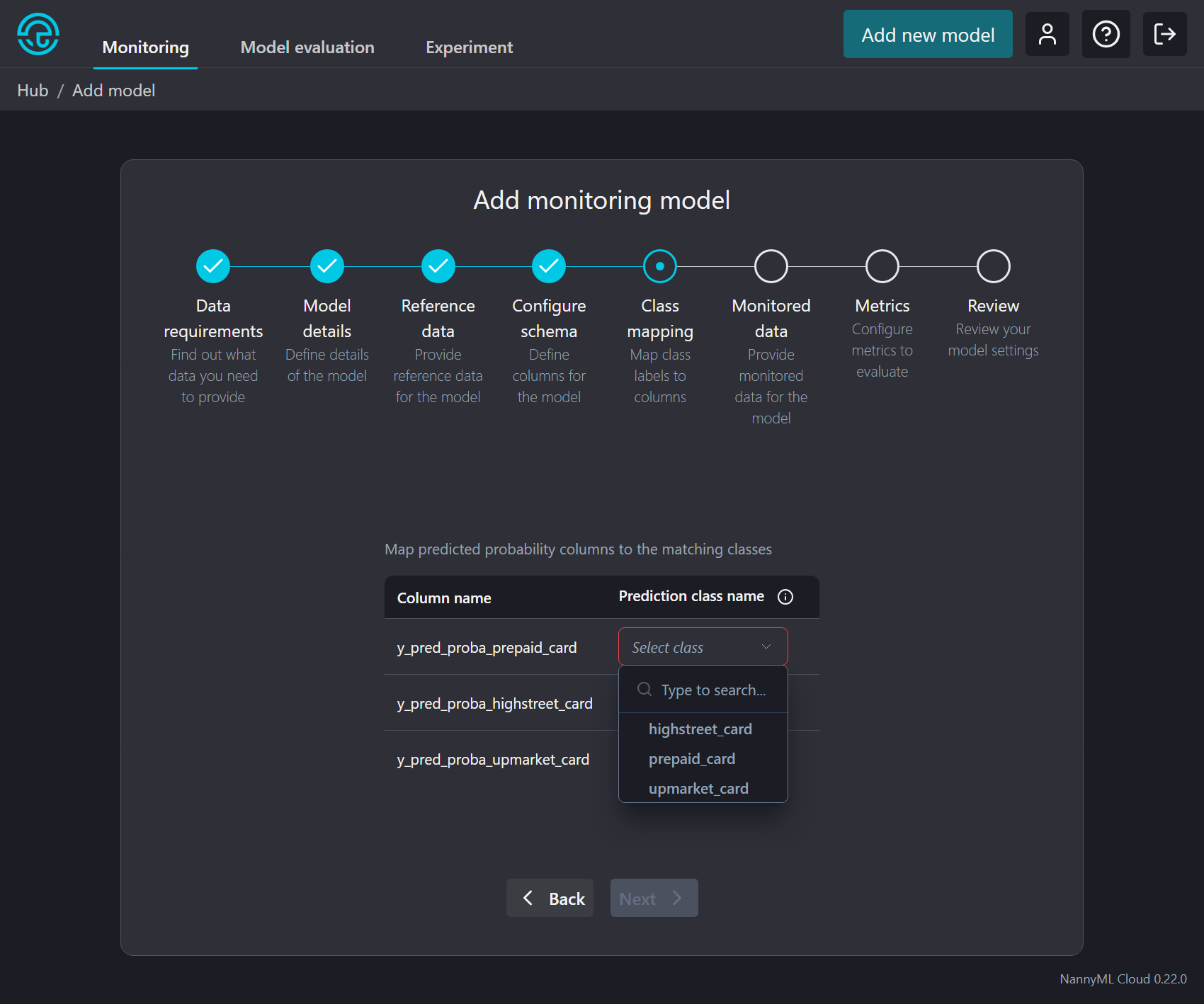Open the user account profile icon

1047,34
